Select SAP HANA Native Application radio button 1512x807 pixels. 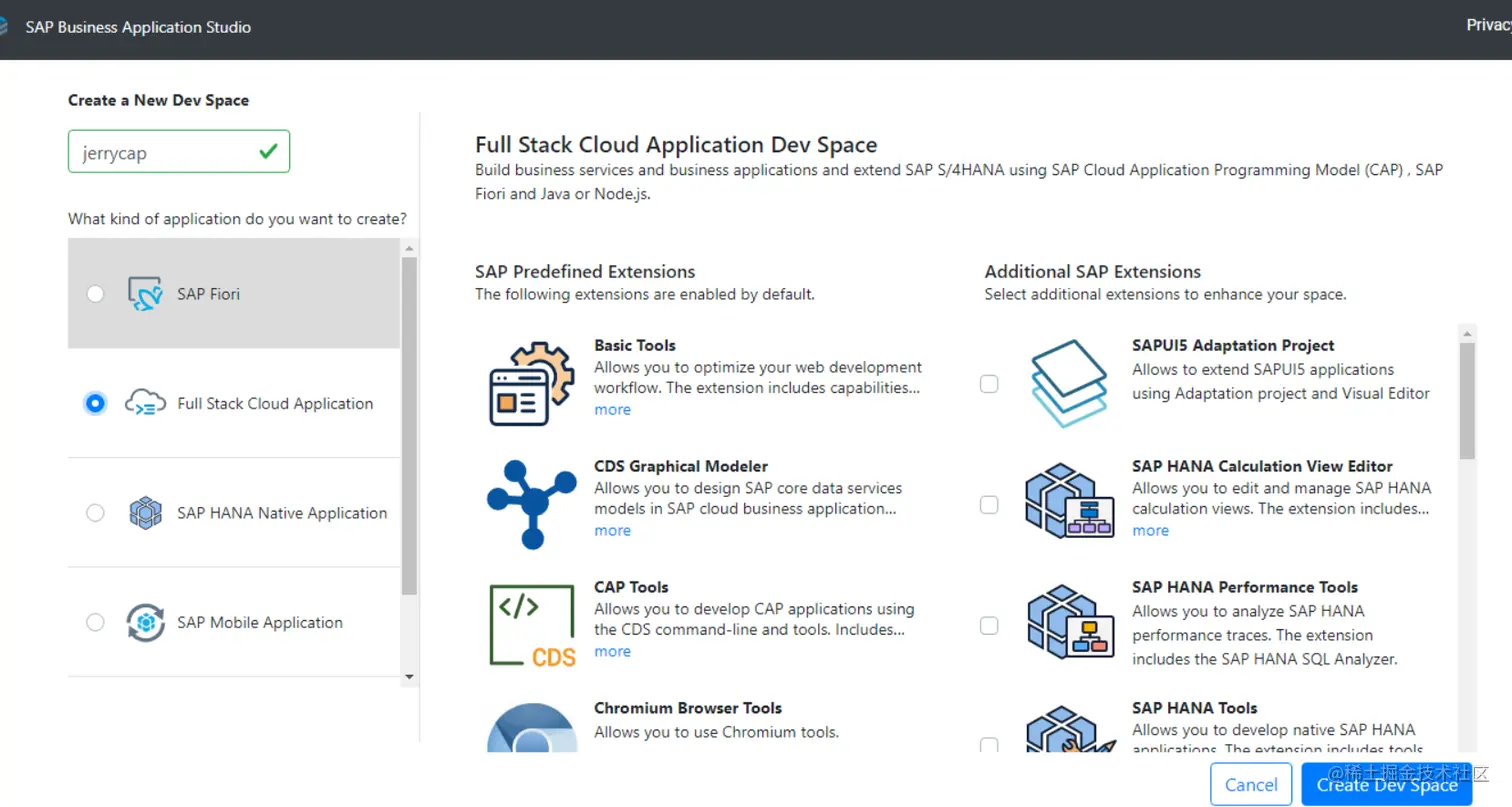pyautogui.click(x=95, y=513)
